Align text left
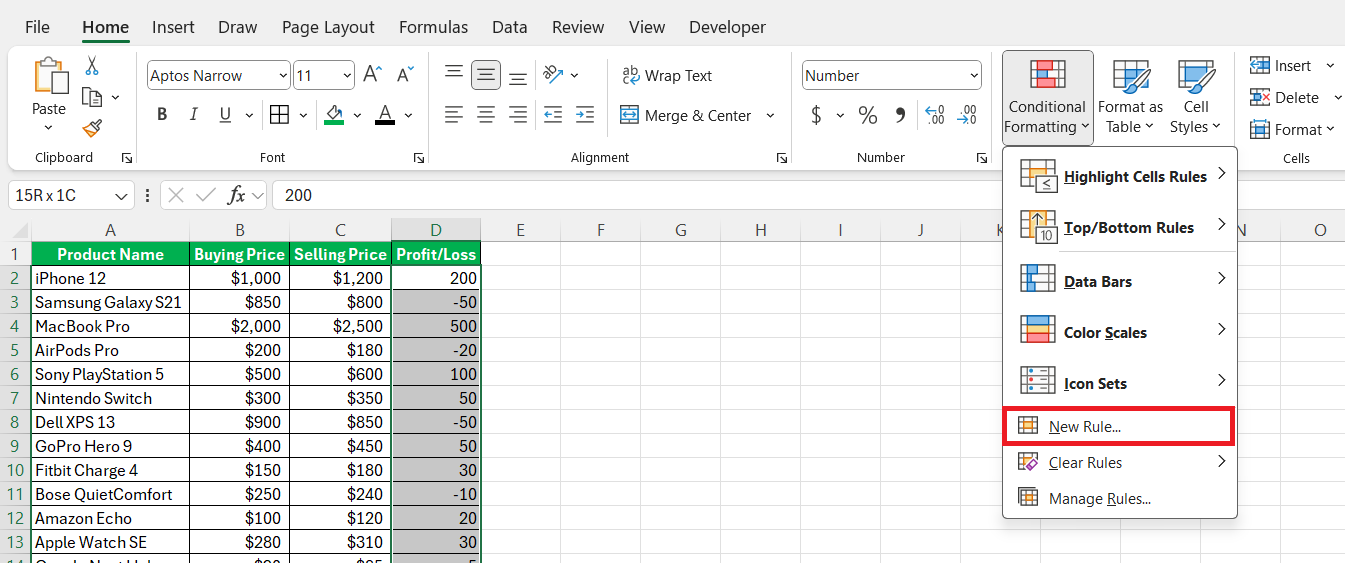 coord(454,115)
